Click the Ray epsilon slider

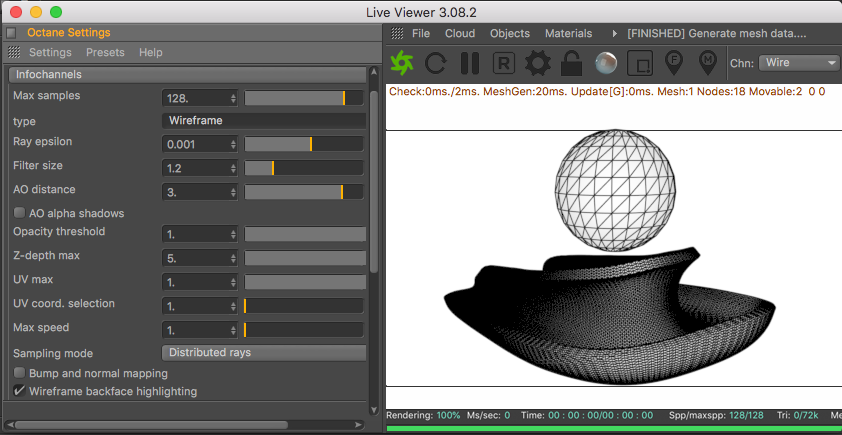tap(304, 144)
